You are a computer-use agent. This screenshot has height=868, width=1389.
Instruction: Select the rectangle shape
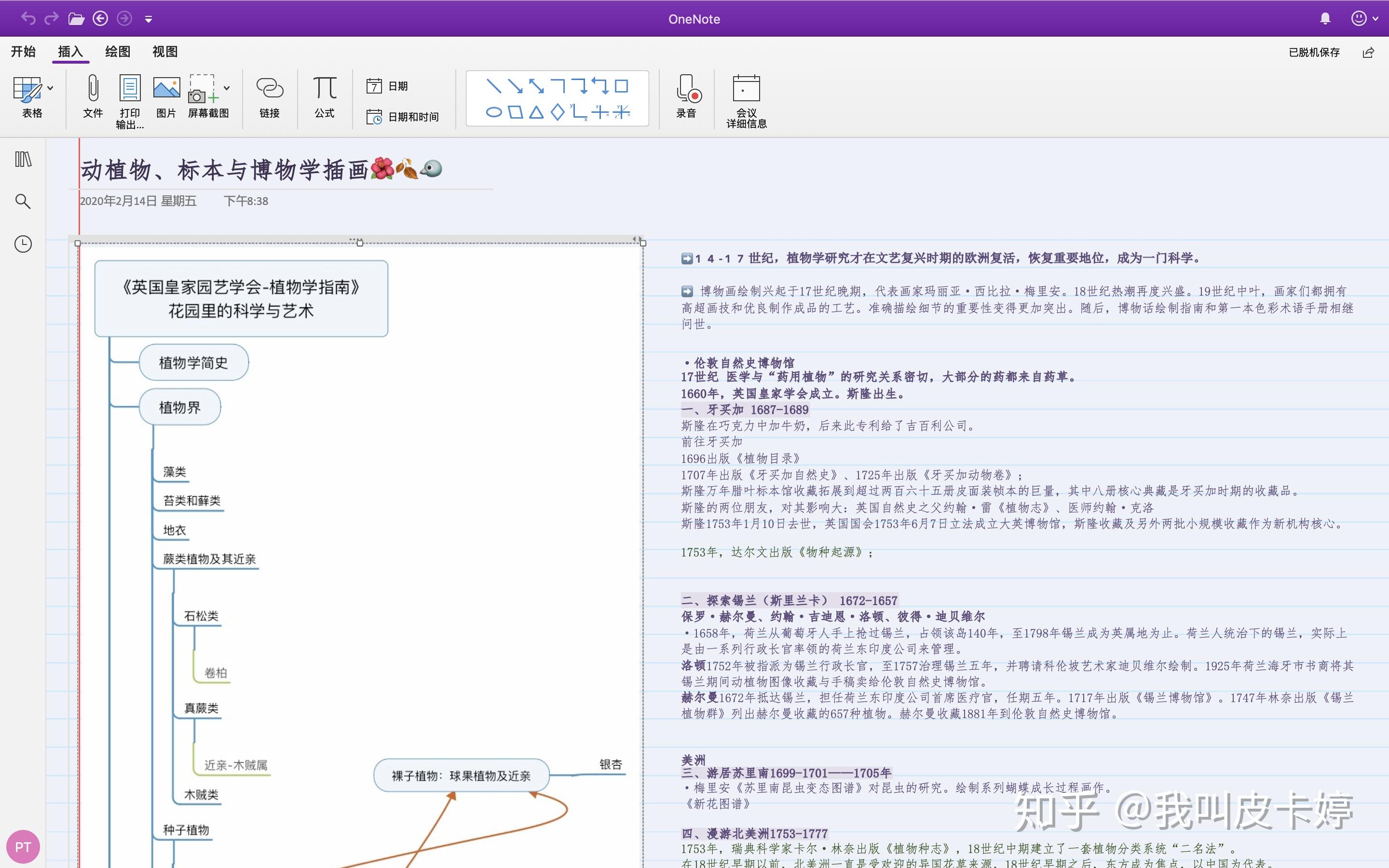[x=622, y=86]
